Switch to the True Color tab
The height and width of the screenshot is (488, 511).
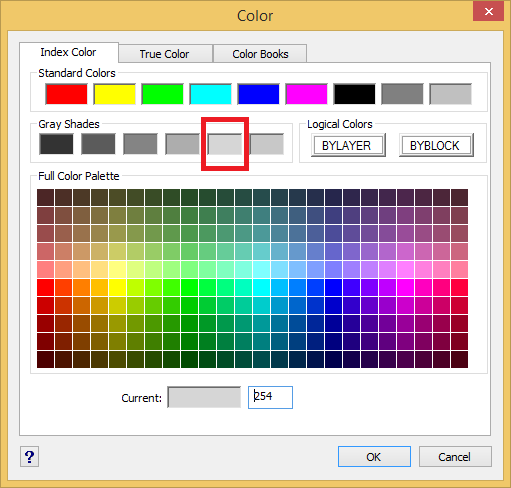coord(165,54)
